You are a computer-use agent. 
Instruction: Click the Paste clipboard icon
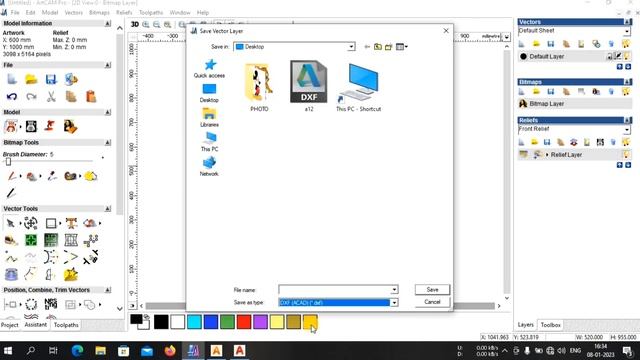click(91, 97)
